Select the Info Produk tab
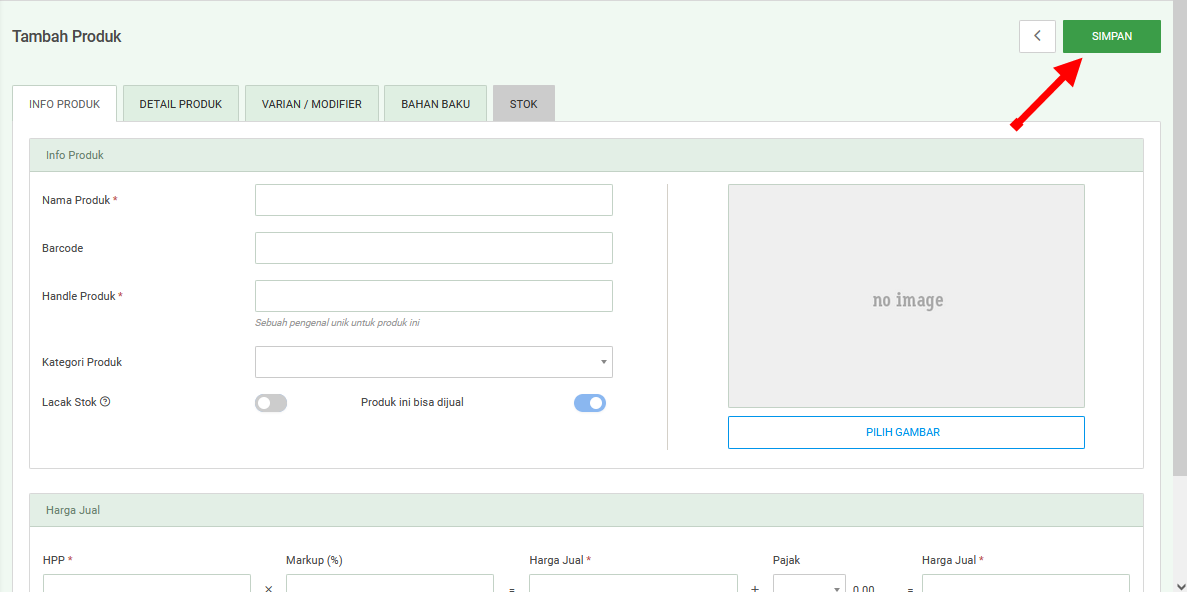The image size is (1187, 592). 64,104
